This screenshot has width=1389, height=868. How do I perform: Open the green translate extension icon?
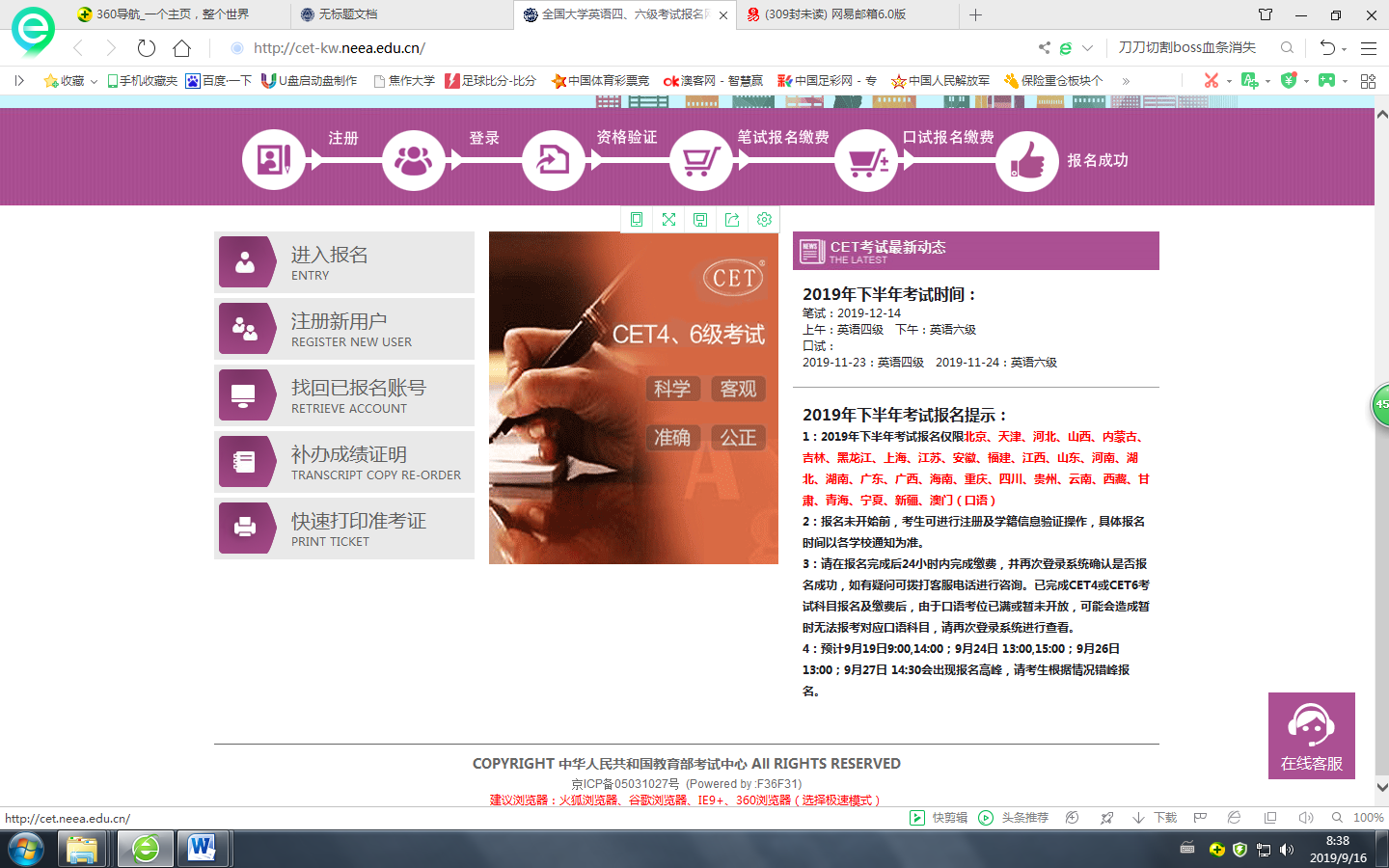tap(1249, 80)
